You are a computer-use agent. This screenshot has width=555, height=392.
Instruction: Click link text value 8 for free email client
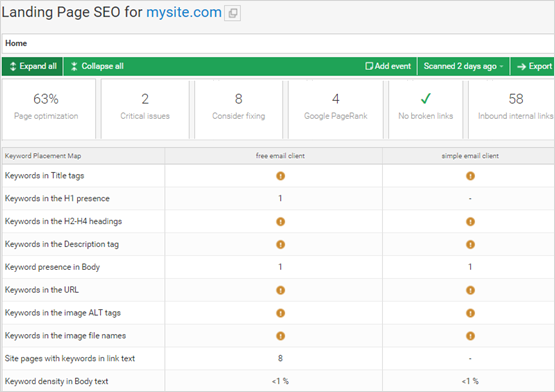point(280,358)
